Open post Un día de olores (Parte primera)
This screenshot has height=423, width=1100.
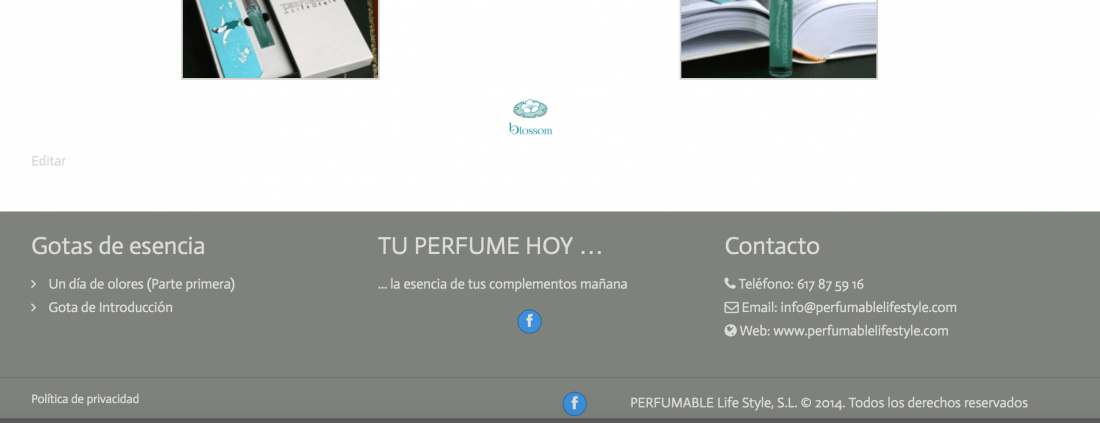pos(142,284)
